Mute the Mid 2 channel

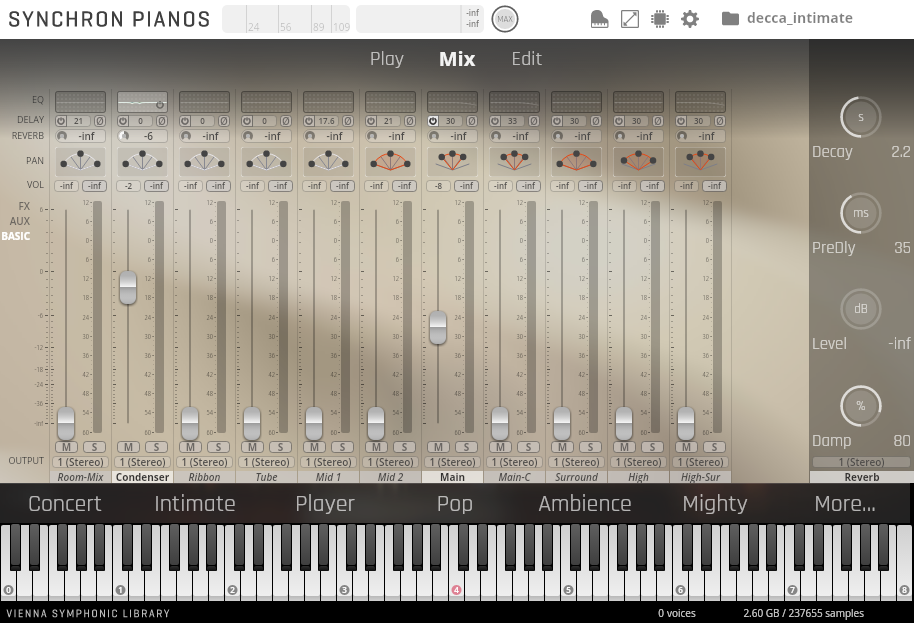[x=377, y=447]
